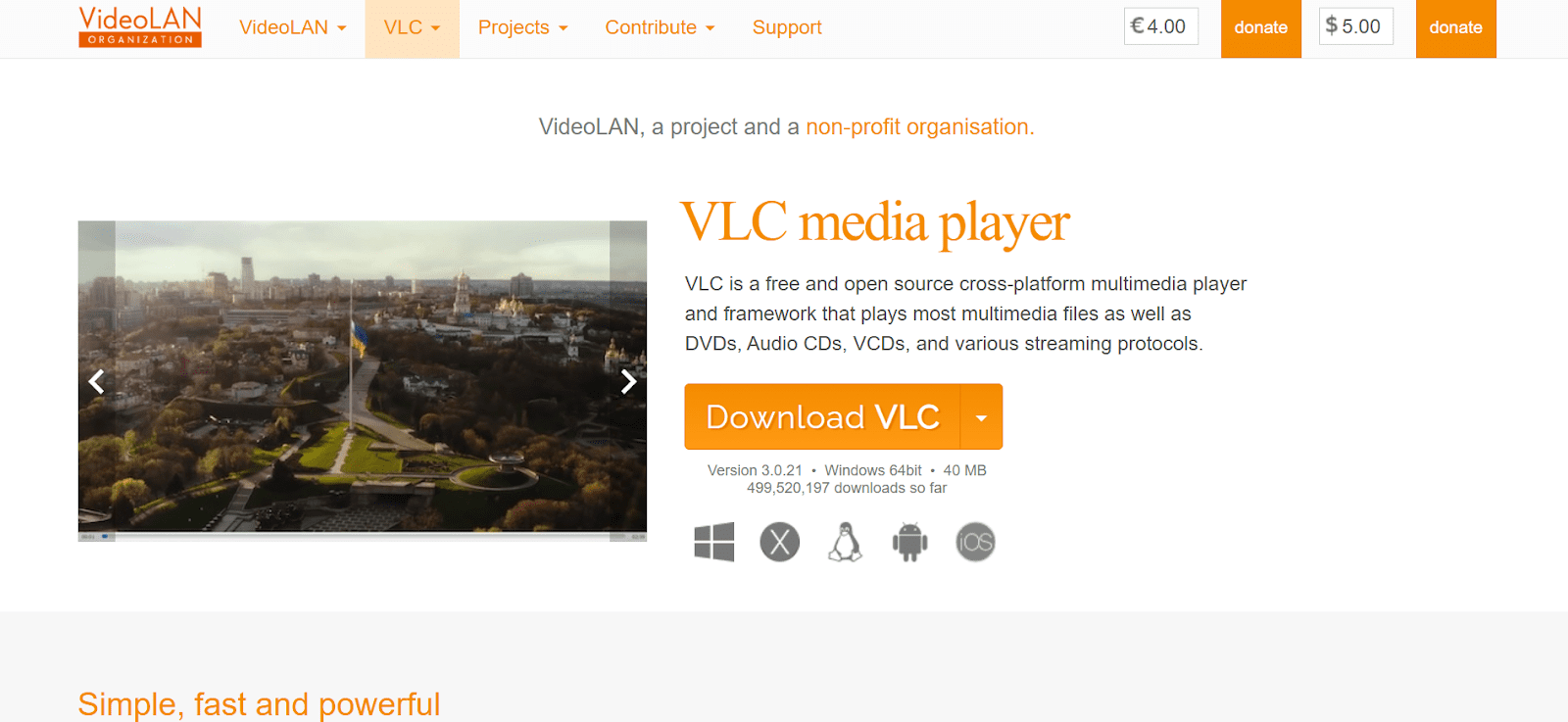Viewport: 1568px width, 722px height.
Task: Edit the euro 4.00 donation field
Action: [1160, 26]
